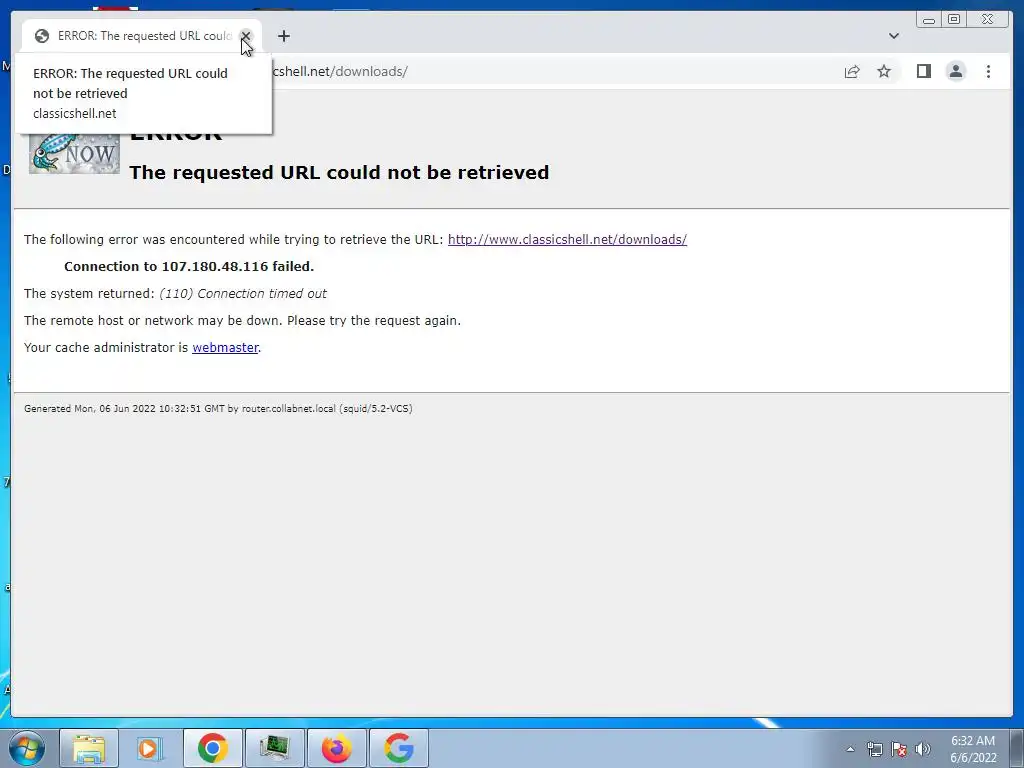Minimize the Chrome window
Screen dimensions: 1024x768
pyautogui.click(x=929, y=20)
